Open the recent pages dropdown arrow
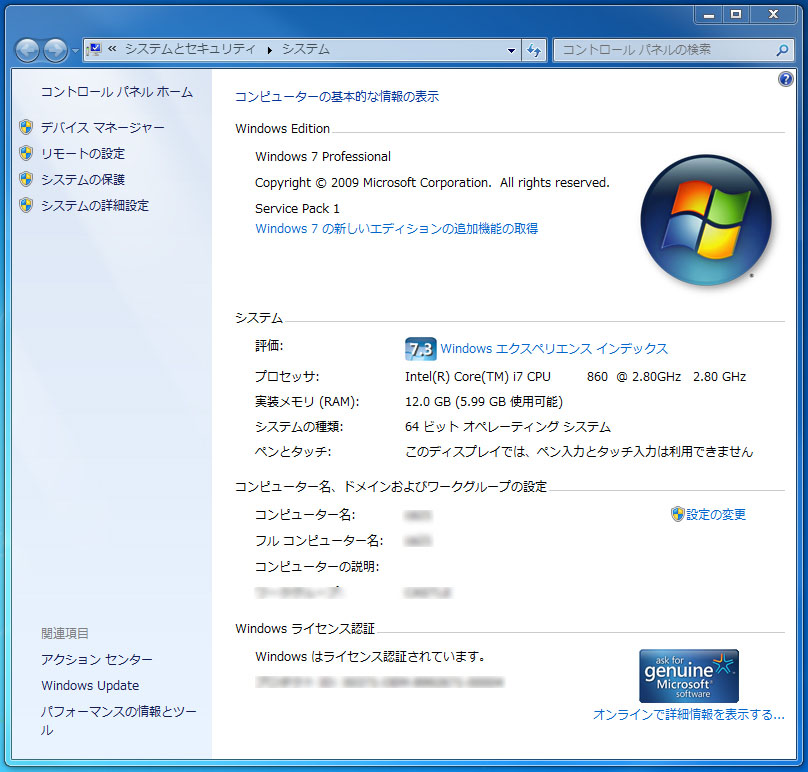This screenshot has width=808, height=772. point(75,50)
